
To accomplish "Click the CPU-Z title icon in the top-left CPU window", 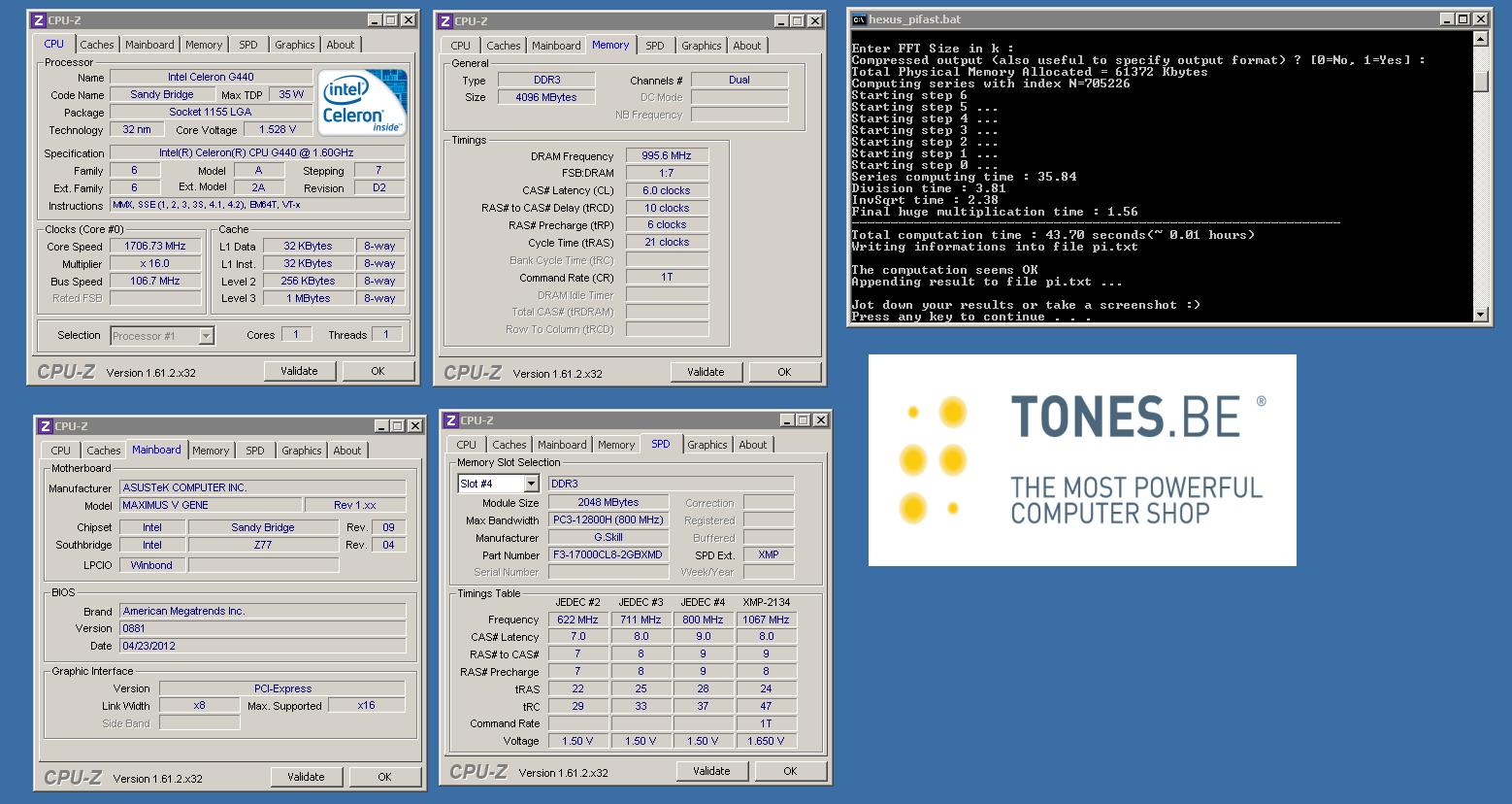I will 39,19.
